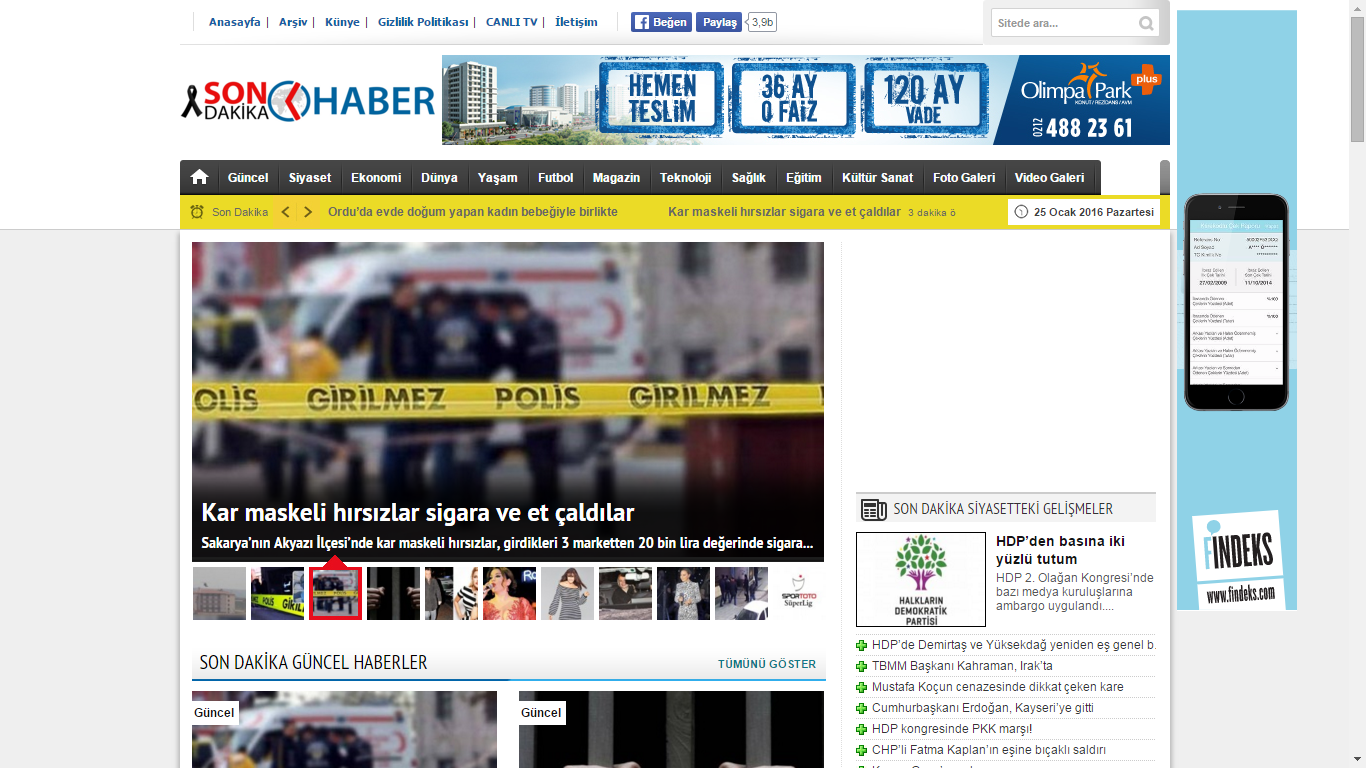Select the Futbol menu item
Screen dimensions: 1366x768
(555, 177)
